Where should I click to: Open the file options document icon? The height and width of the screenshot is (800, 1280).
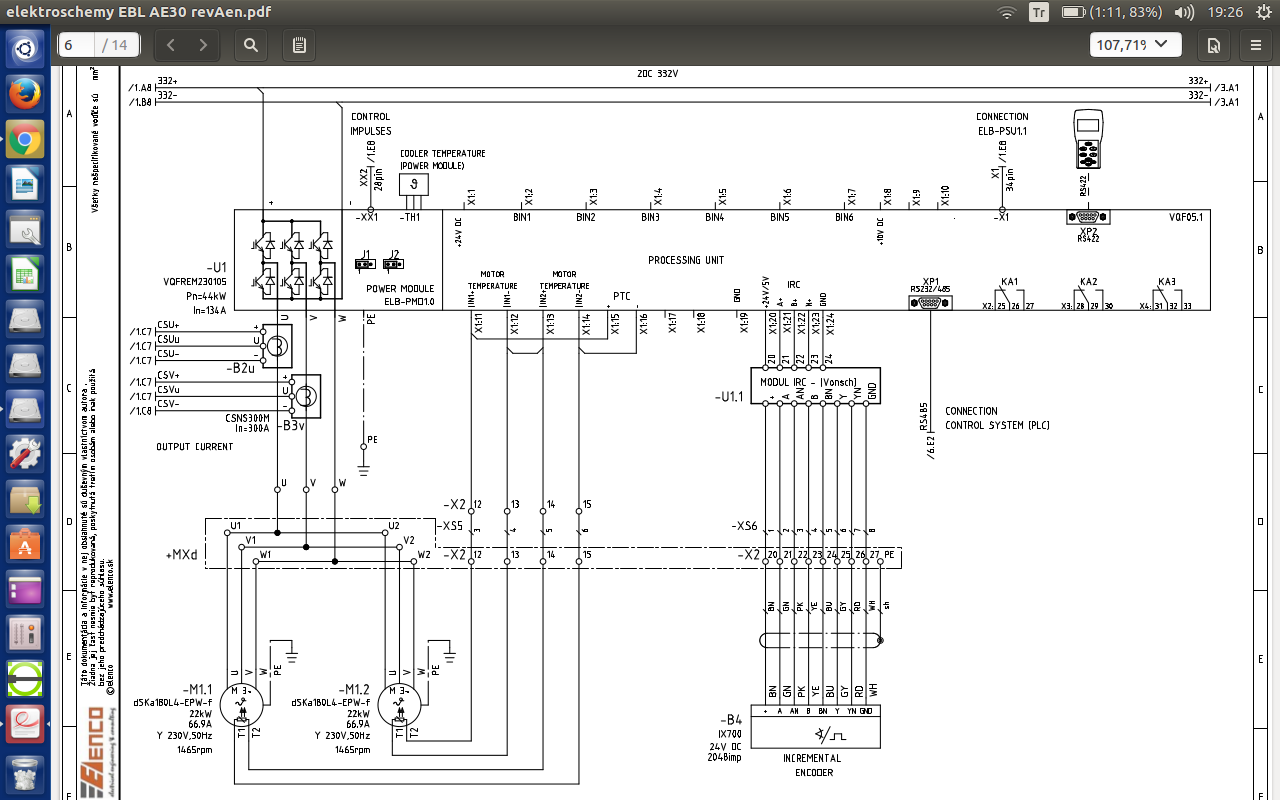click(1213, 45)
